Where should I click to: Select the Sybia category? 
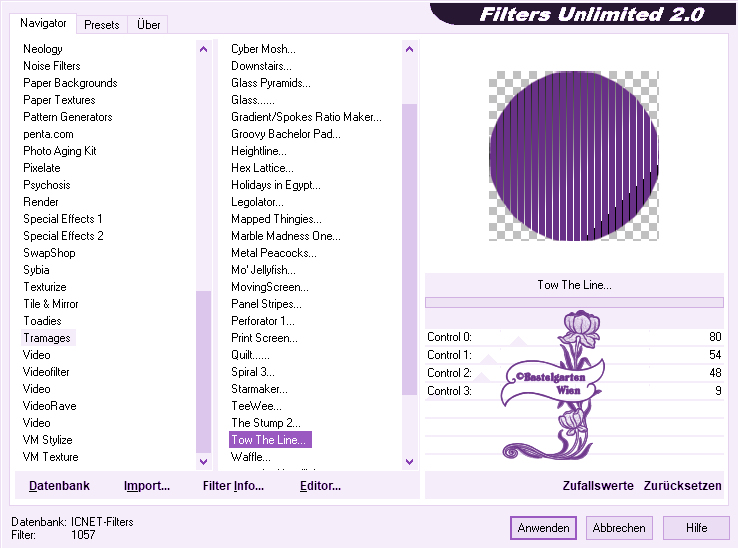coord(36,270)
